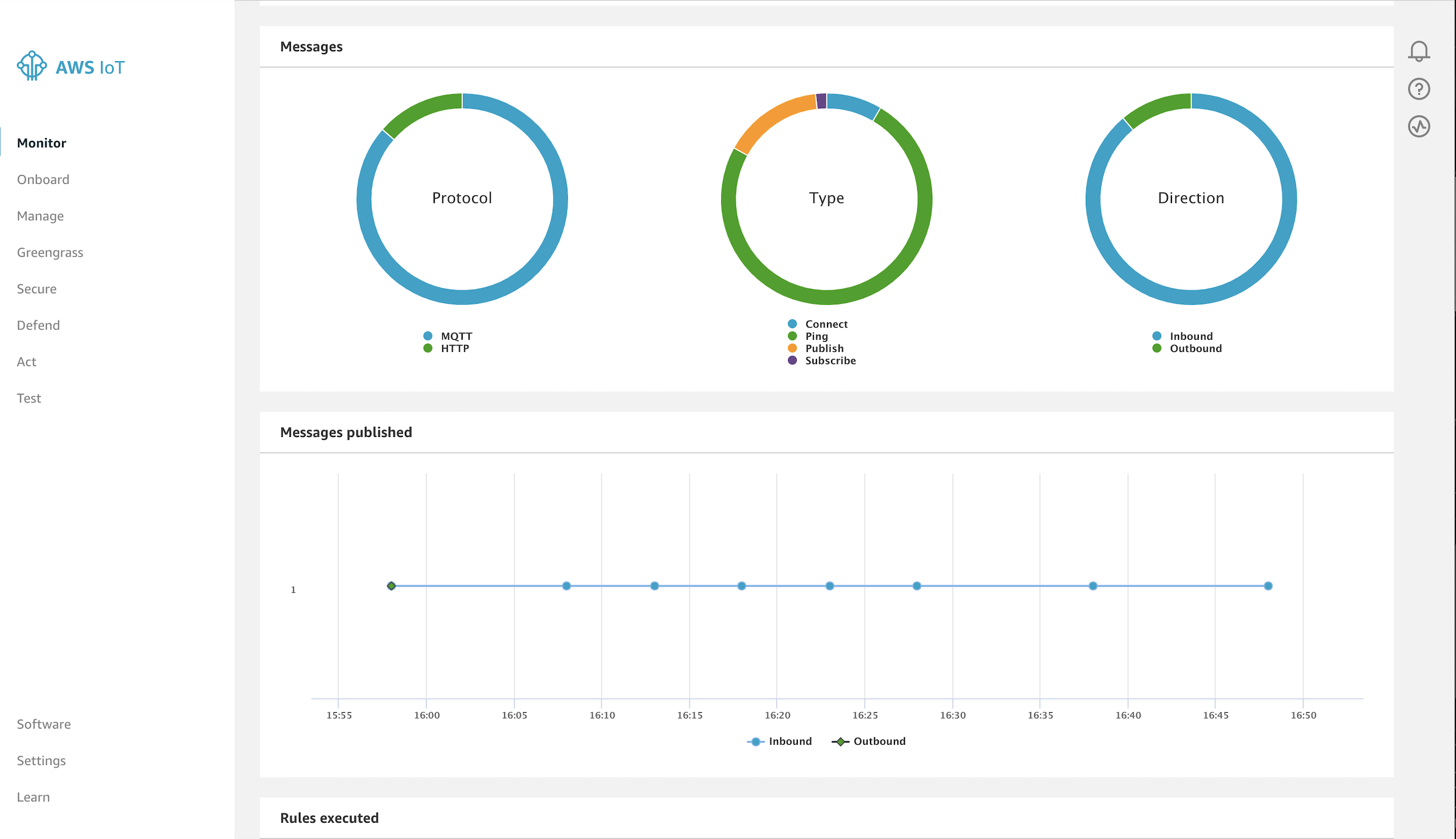
Task: Open the notifications bell
Action: point(1418,51)
